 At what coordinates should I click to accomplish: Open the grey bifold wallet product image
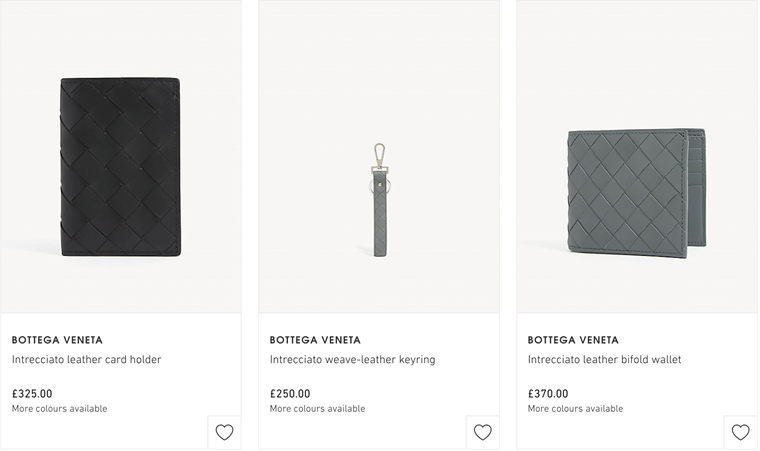pos(636,193)
